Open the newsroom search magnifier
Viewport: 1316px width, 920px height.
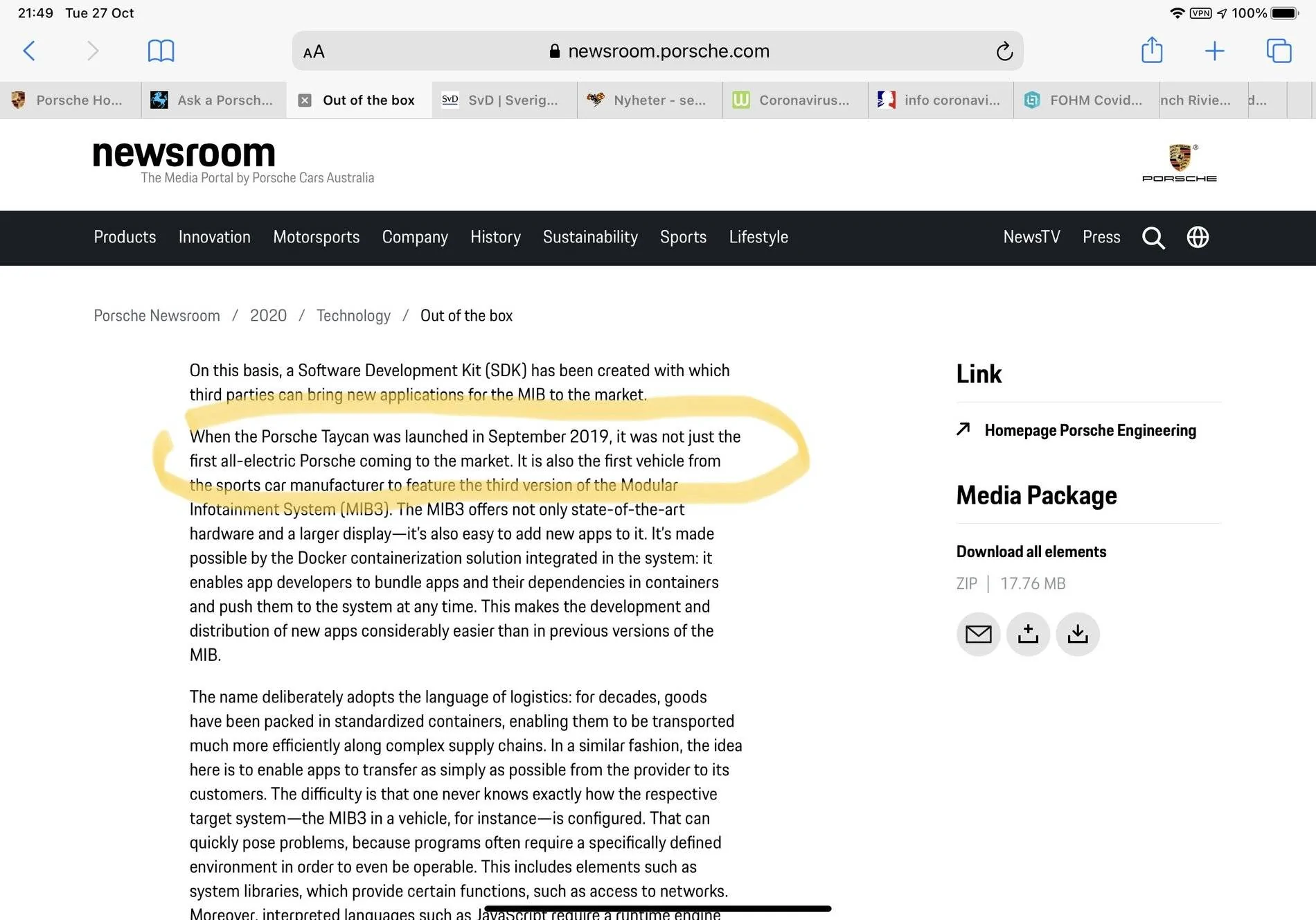click(1153, 238)
